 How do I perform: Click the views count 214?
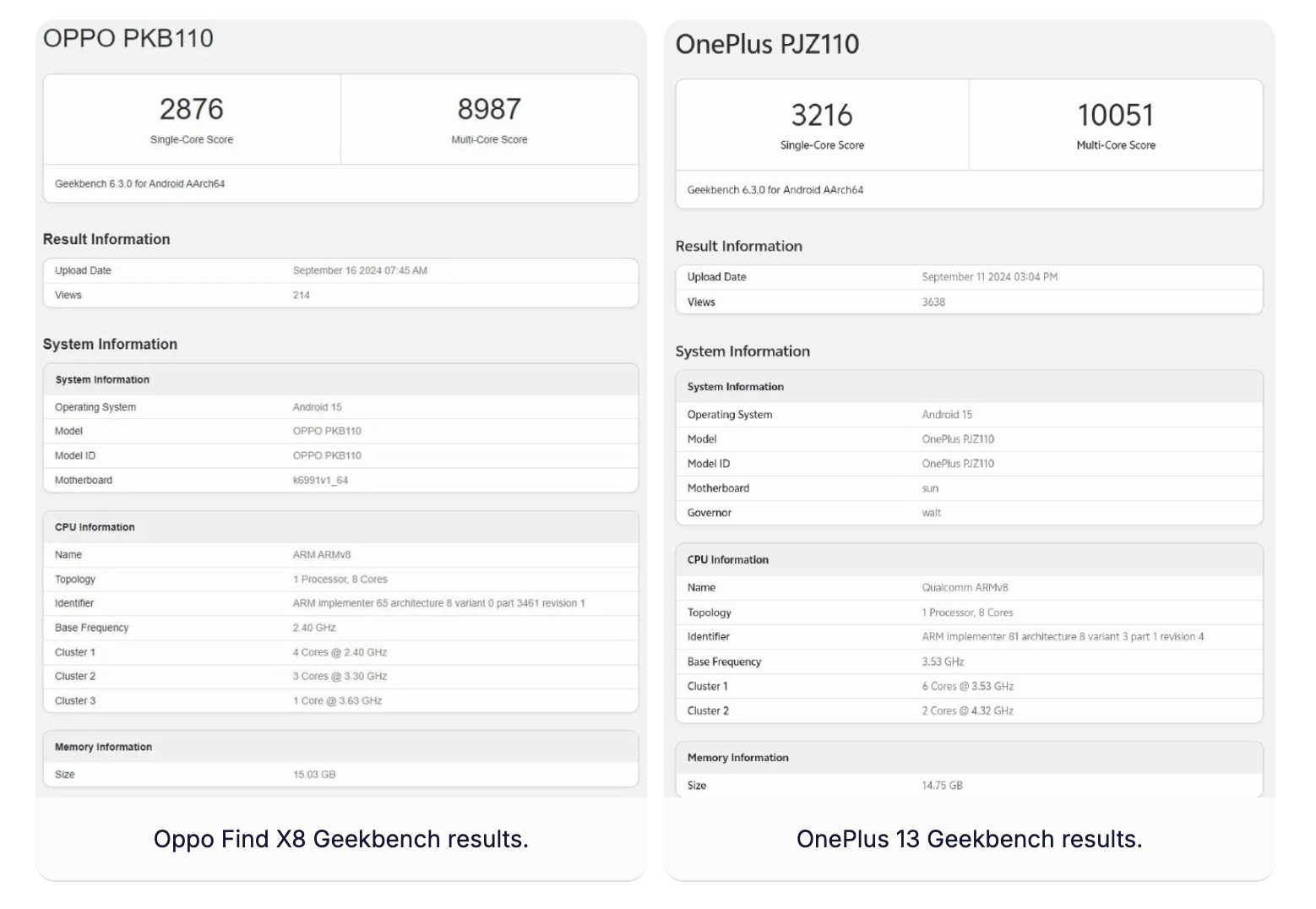pyautogui.click(x=302, y=295)
